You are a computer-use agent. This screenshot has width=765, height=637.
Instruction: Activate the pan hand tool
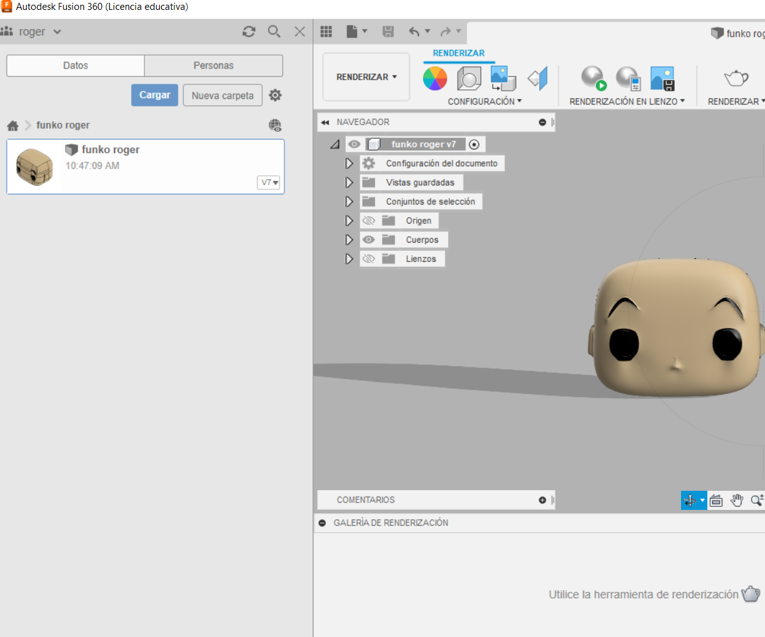pyautogui.click(x=737, y=500)
